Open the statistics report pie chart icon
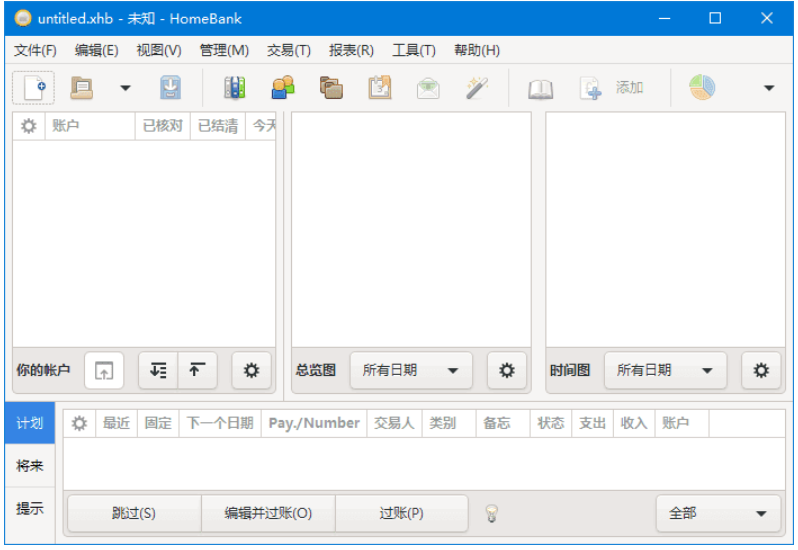 pyautogui.click(x=702, y=88)
